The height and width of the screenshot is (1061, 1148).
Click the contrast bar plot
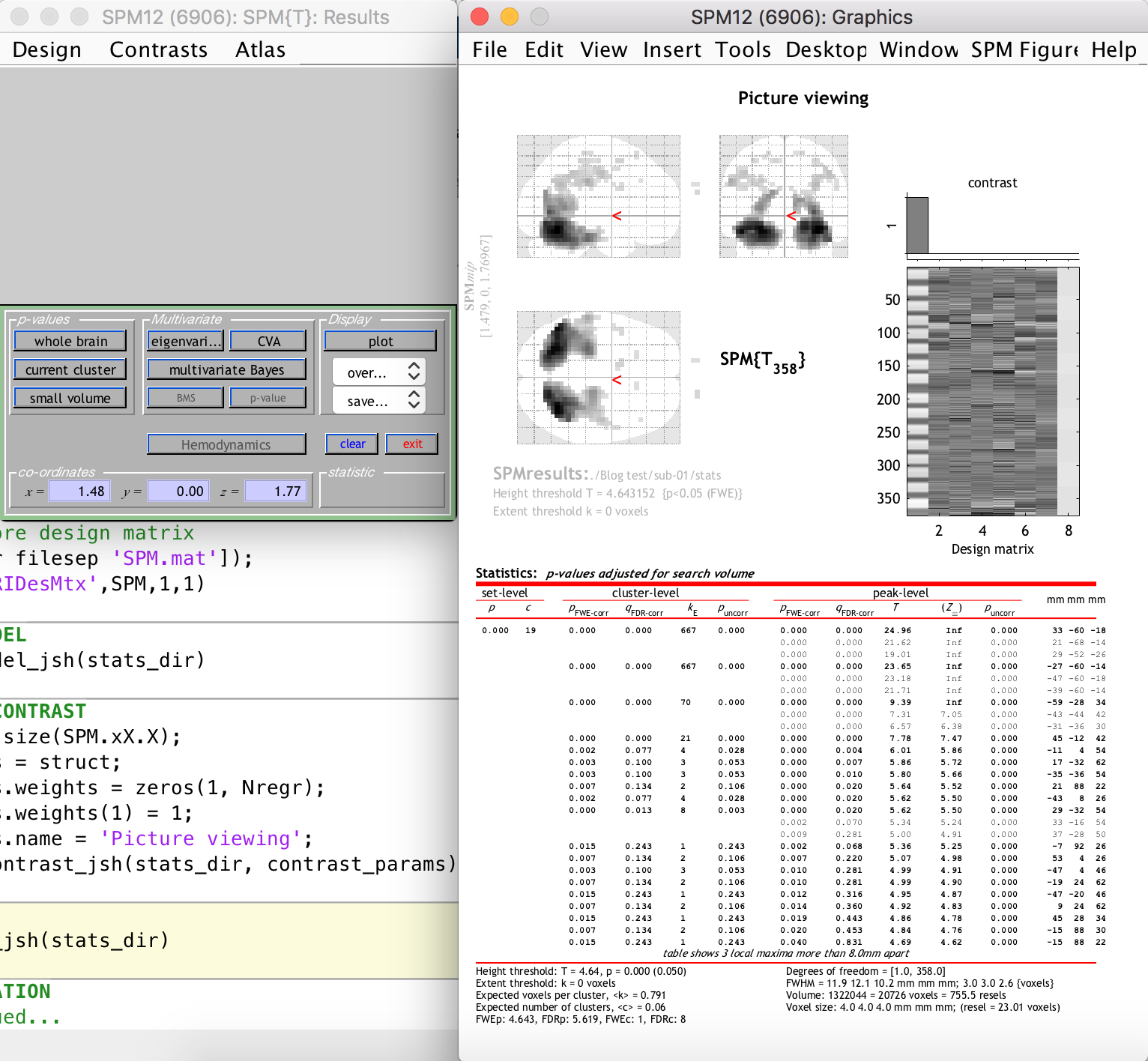(x=993, y=225)
